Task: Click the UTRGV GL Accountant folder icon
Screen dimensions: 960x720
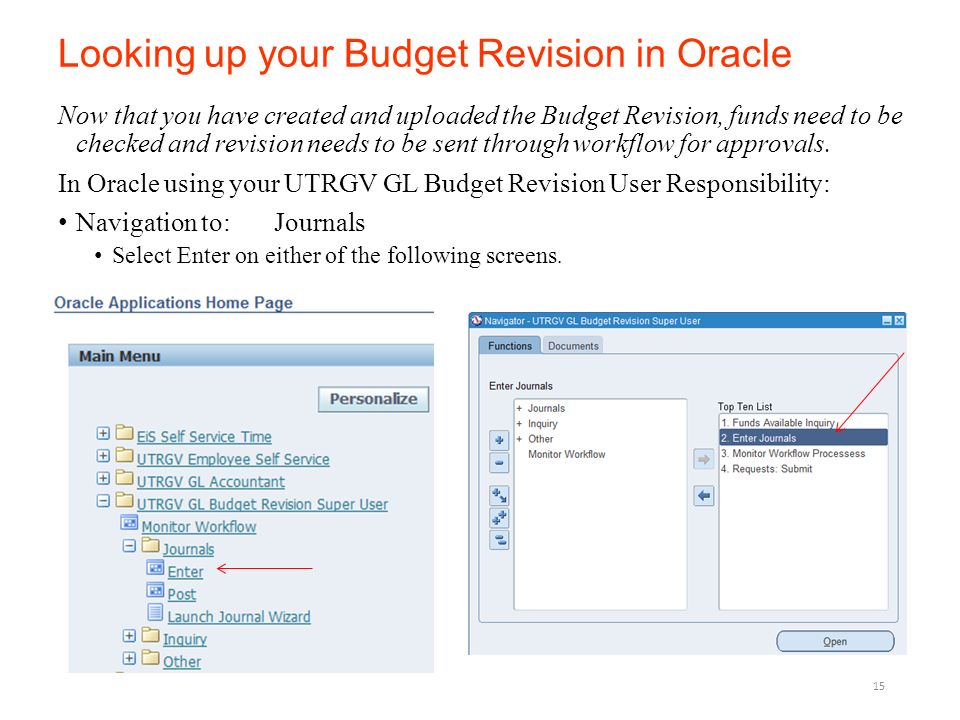Action: pyautogui.click(x=124, y=478)
